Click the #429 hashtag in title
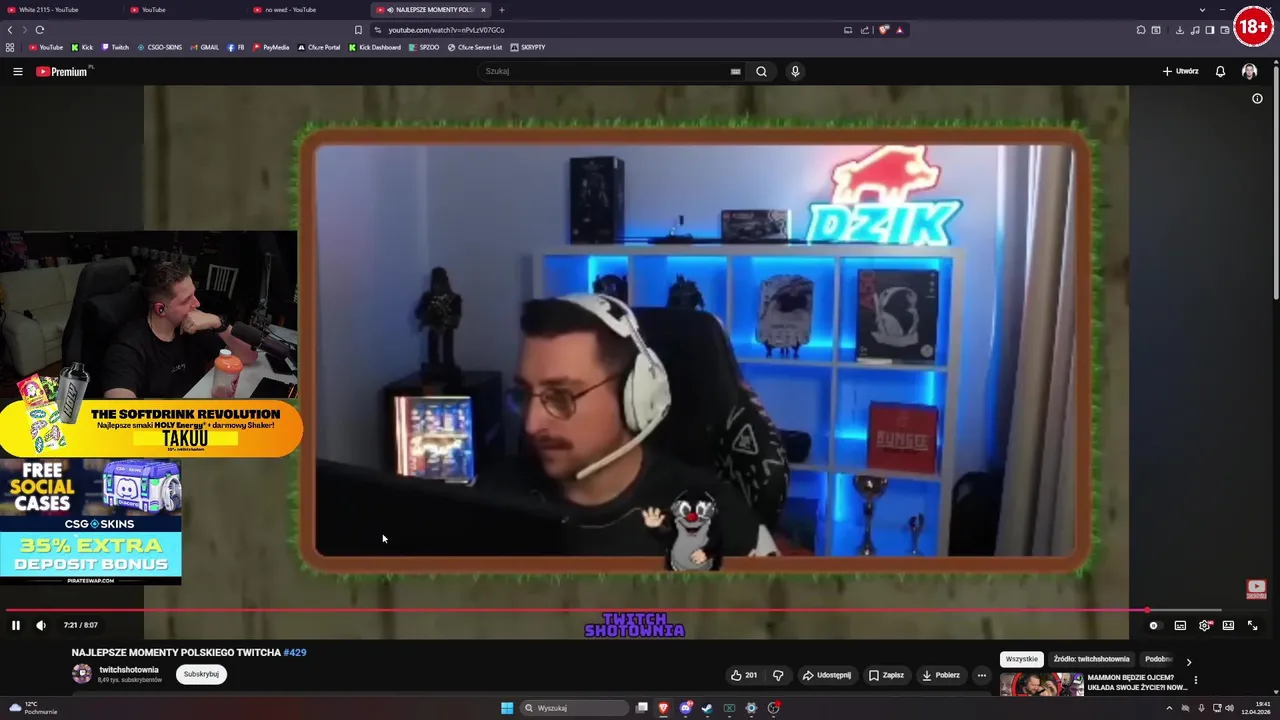The height and width of the screenshot is (720, 1280). [x=295, y=652]
